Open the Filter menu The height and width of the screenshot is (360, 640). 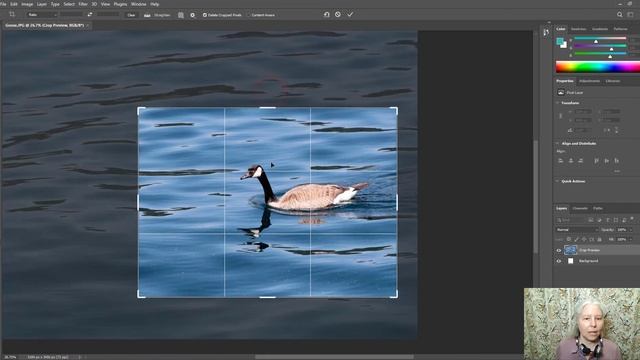click(83, 4)
